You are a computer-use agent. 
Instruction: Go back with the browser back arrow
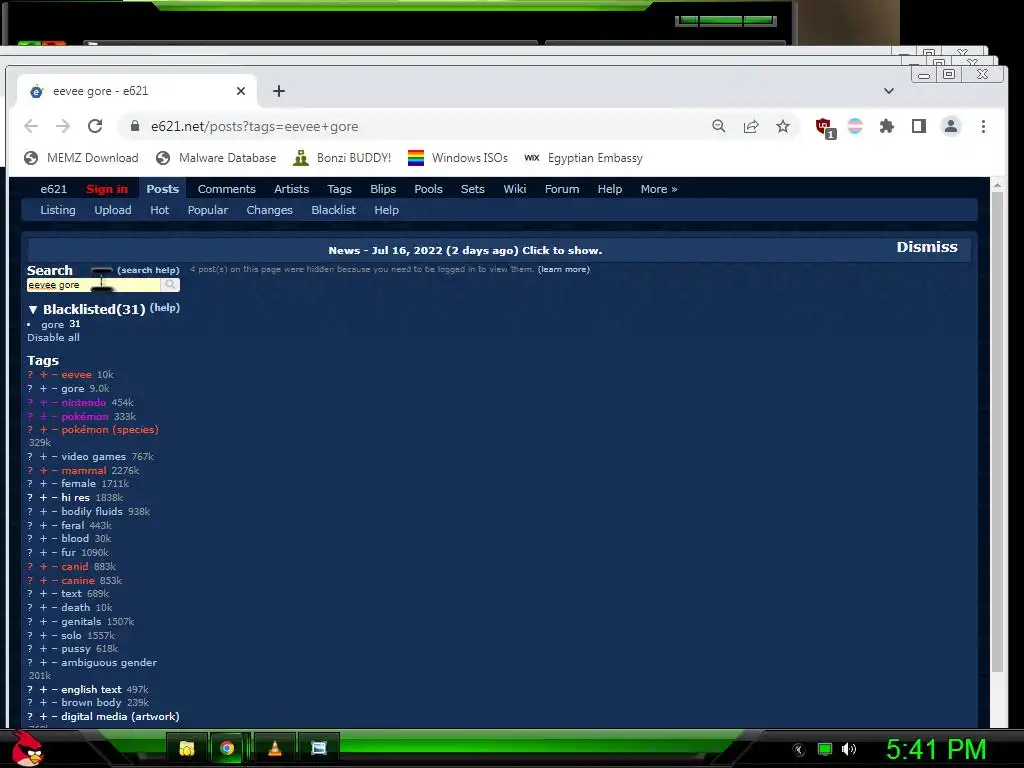(x=31, y=126)
